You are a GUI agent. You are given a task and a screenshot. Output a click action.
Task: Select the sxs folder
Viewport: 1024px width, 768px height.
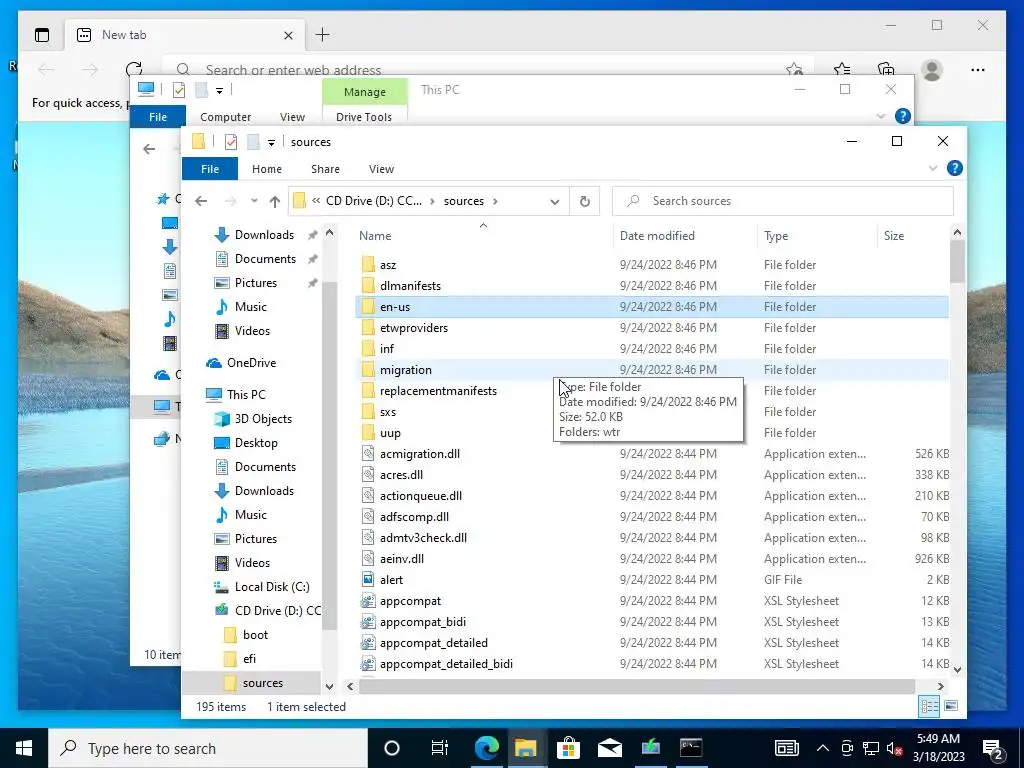pos(388,411)
